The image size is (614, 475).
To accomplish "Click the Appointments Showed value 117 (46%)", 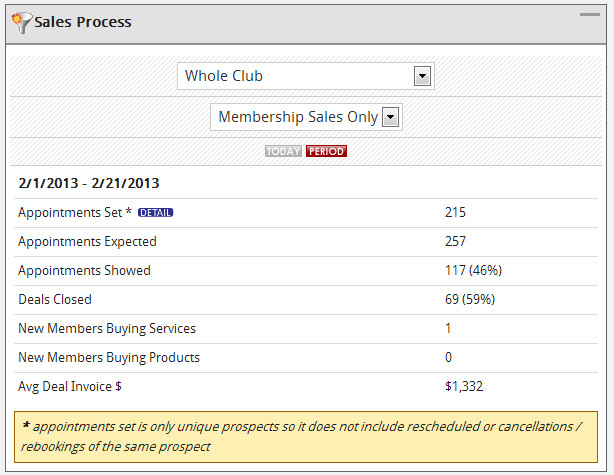I will (473, 270).
